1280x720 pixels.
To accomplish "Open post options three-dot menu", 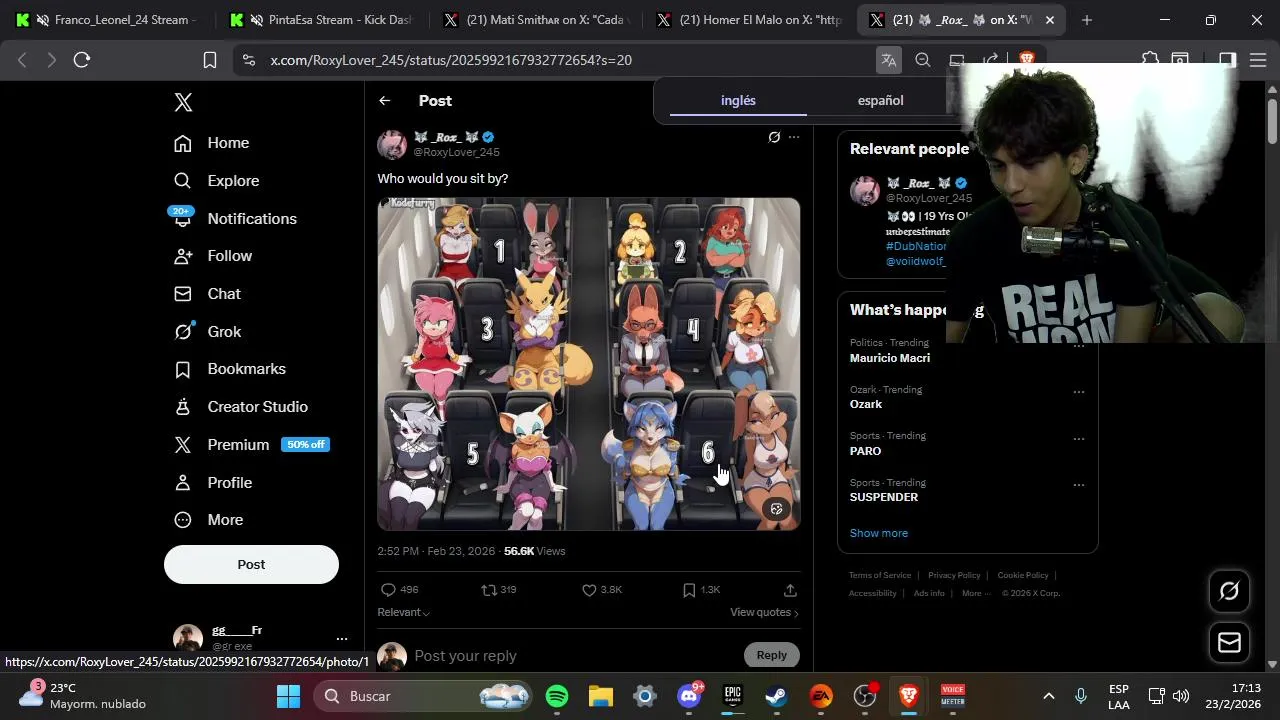I will [x=794, y=137].
